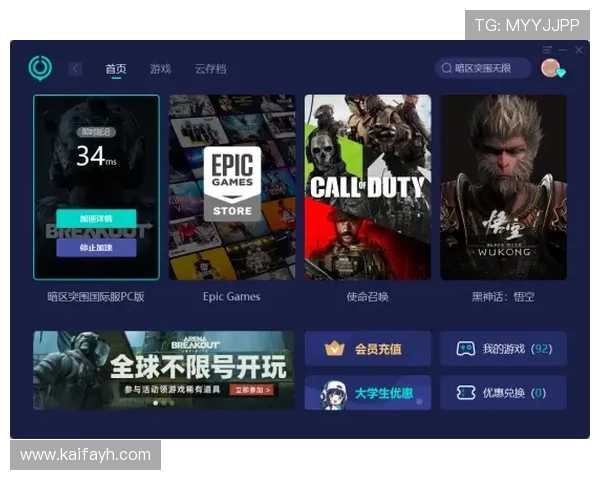Open the 首页 home tab
This screenshot has width=600, height=480.
click(x=116, y=69)
